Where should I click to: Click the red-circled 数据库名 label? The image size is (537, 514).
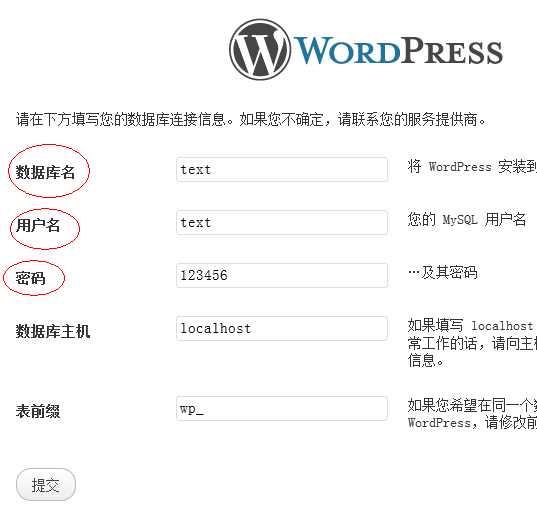[45, 172]
